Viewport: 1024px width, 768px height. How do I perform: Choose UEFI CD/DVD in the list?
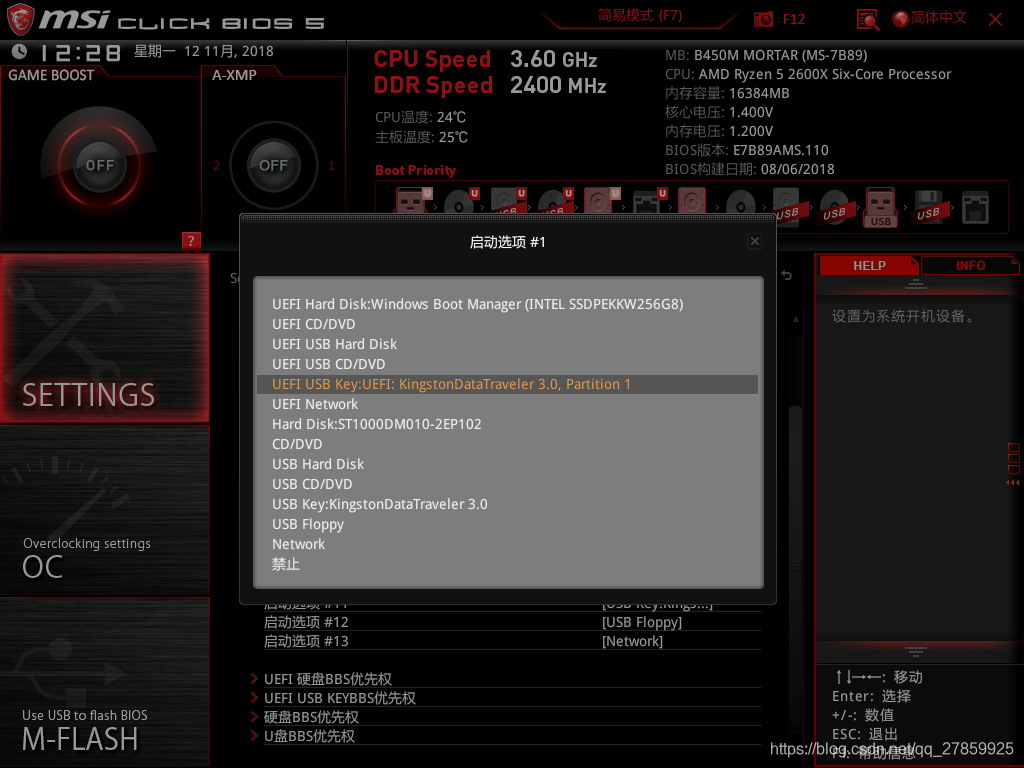coord(507,325)
